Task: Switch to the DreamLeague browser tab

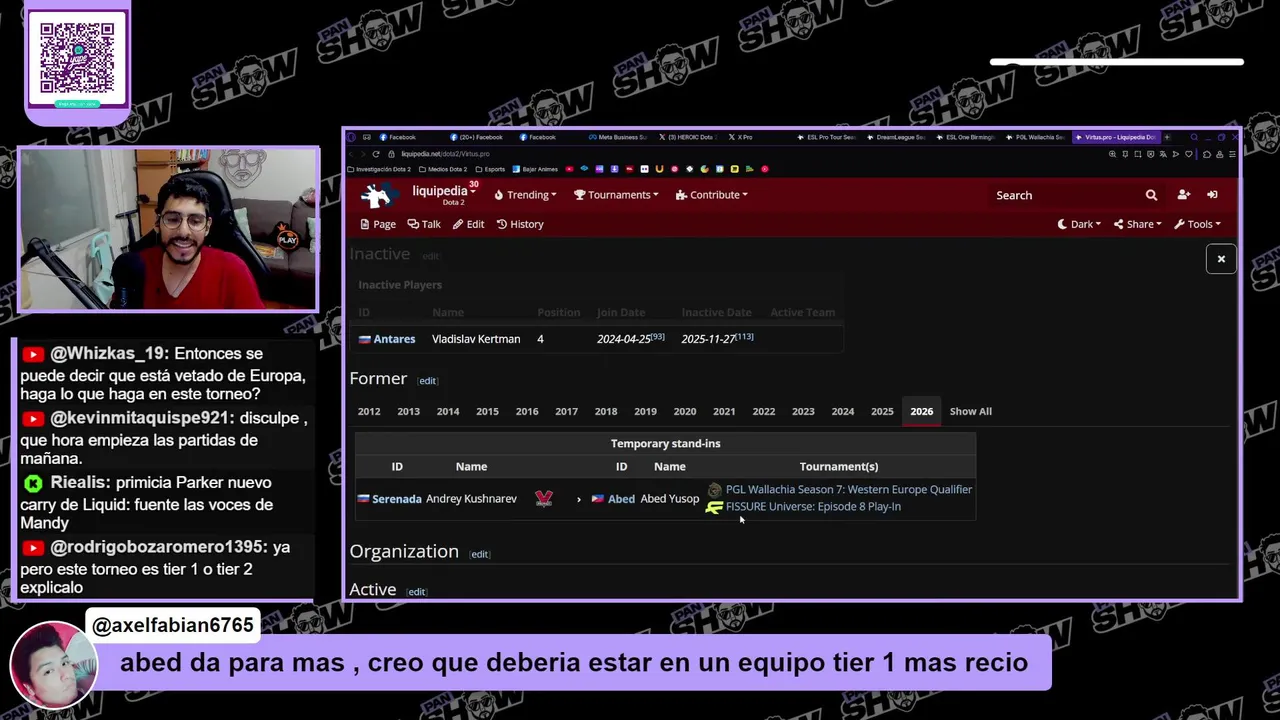Action: pyautogui.click(x=896, y=137)
